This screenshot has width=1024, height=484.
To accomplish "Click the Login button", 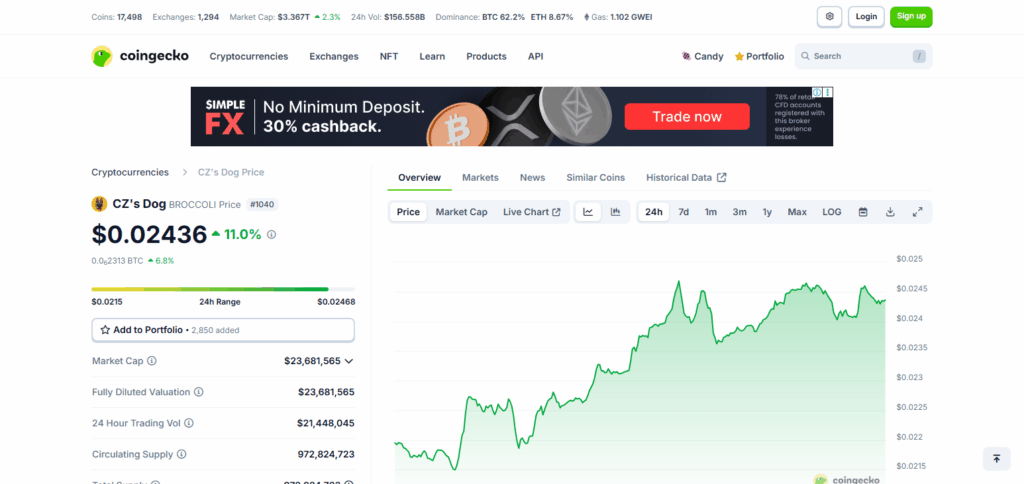I will click(x=866, y=17).
